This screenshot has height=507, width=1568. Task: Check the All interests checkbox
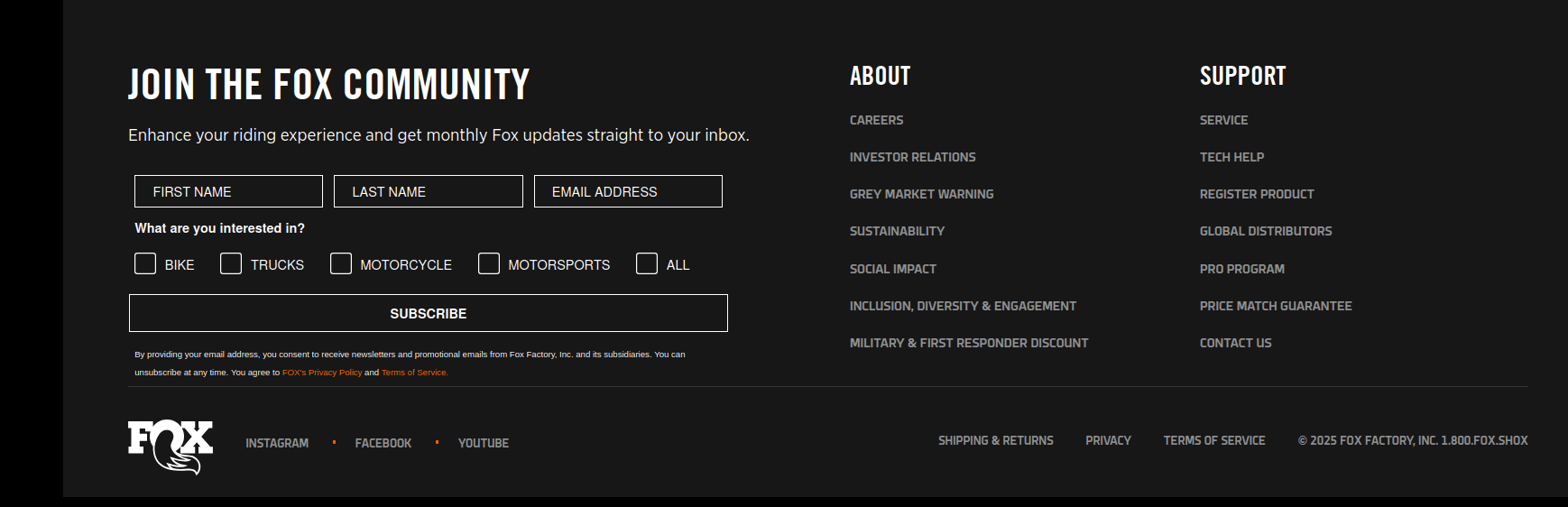click(647, 263)
